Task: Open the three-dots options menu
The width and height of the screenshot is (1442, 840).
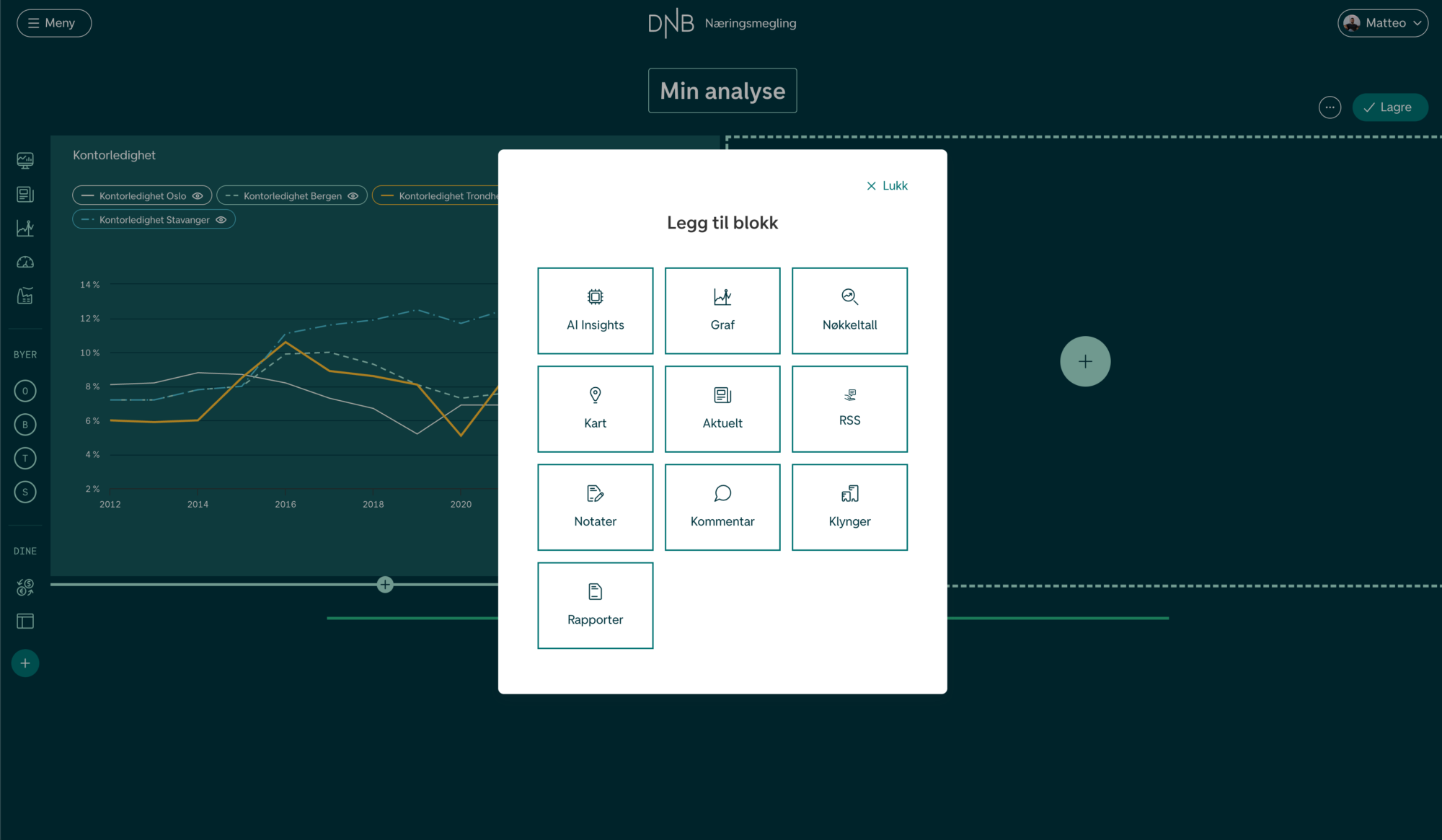Action: coord(1330,107)
